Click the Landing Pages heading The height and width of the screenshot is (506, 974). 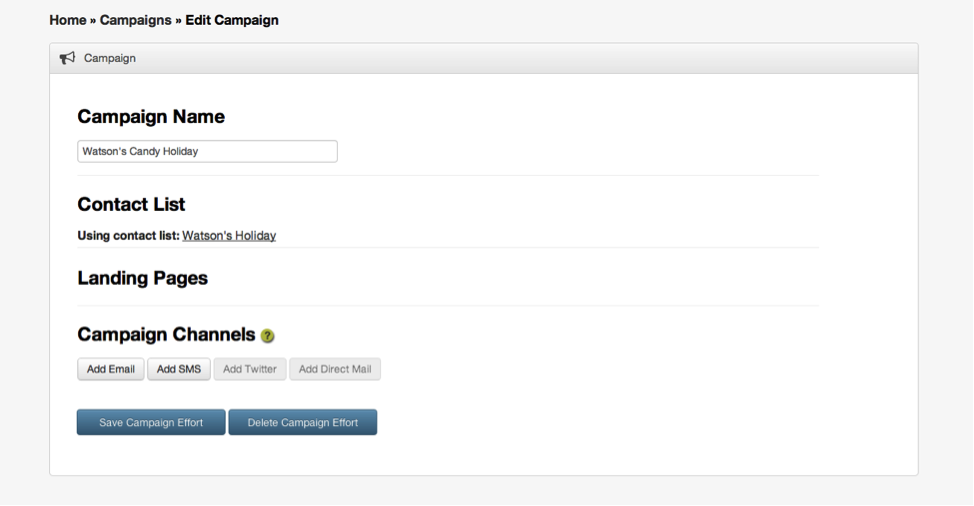click(x=142, y=278)
